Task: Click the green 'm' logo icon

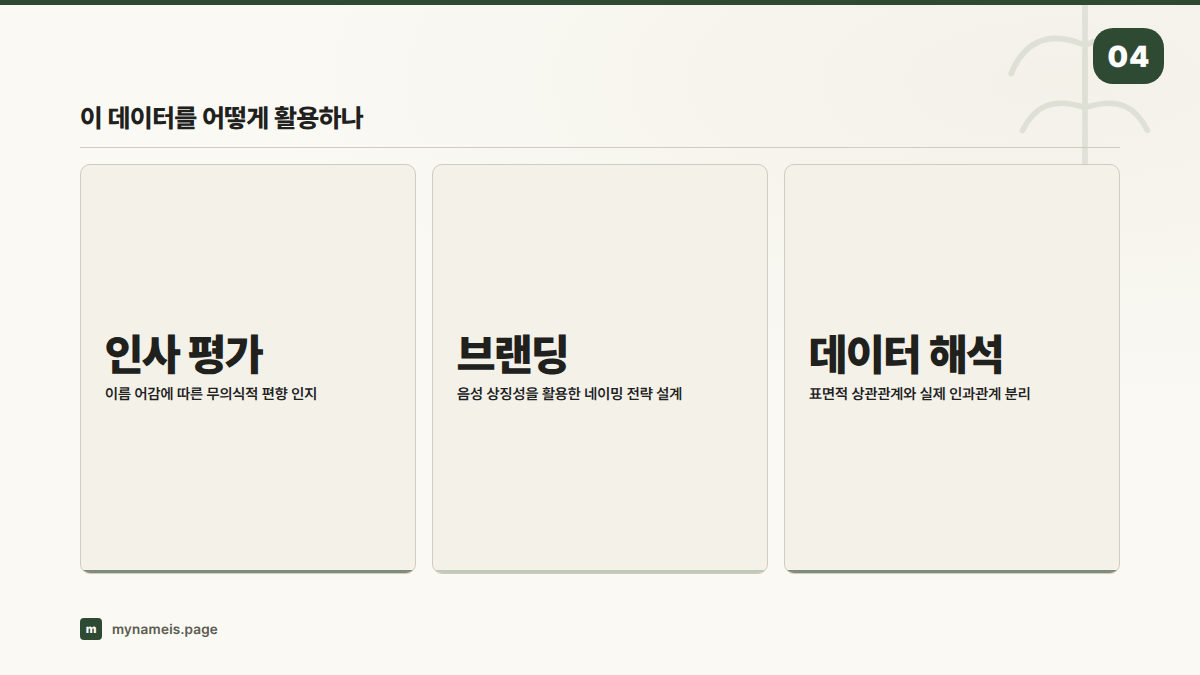Action: [91, 629]
